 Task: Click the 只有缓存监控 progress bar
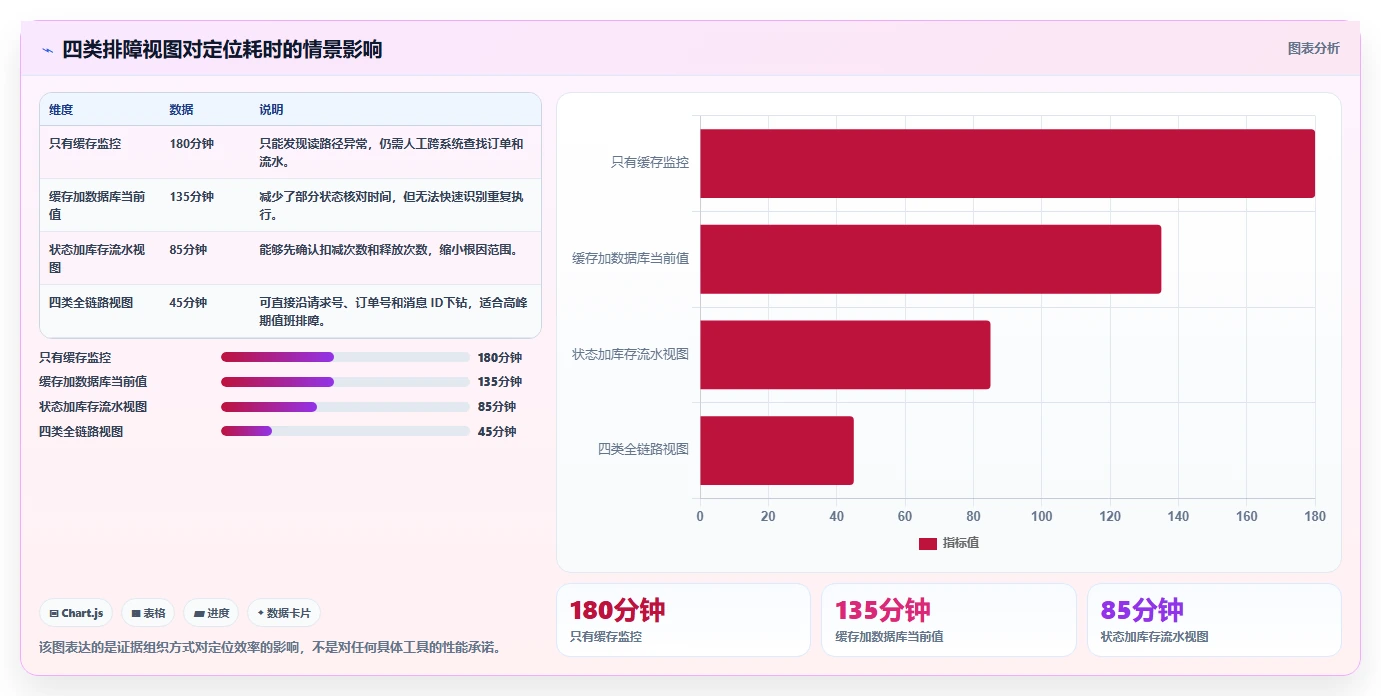[x=345, y=357]
